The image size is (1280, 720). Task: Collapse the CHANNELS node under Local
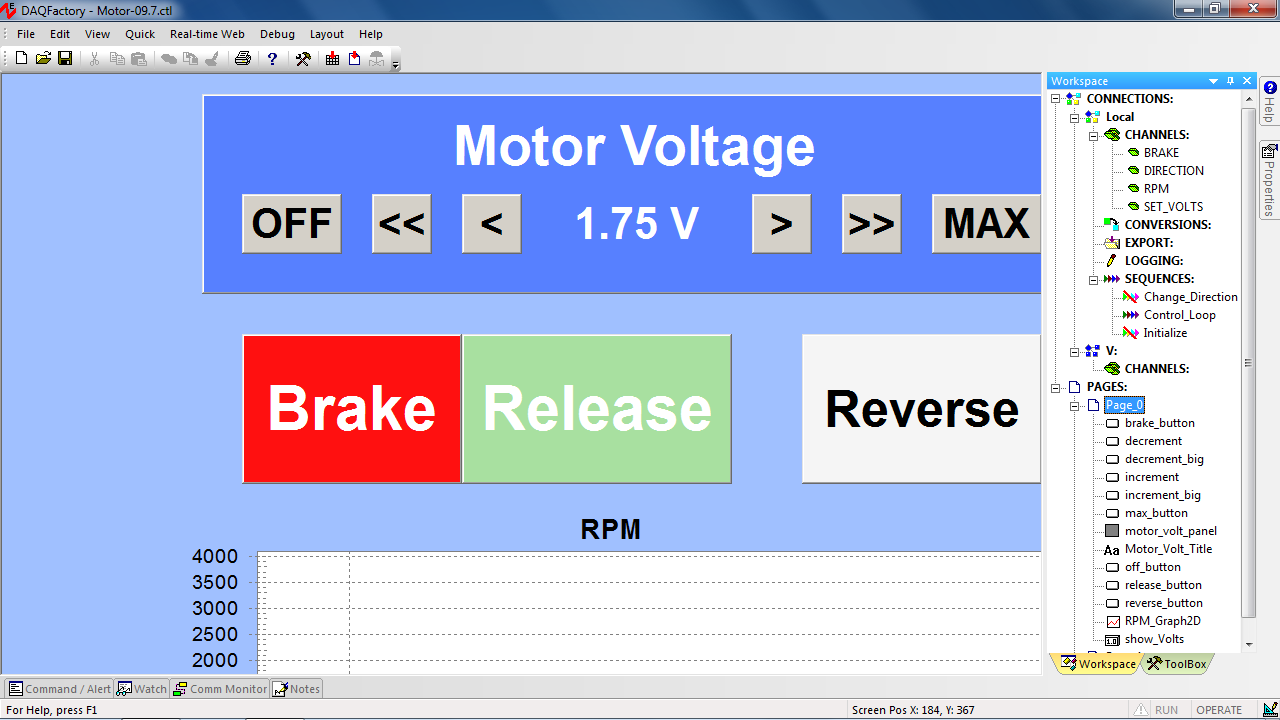click(1093, 135)
